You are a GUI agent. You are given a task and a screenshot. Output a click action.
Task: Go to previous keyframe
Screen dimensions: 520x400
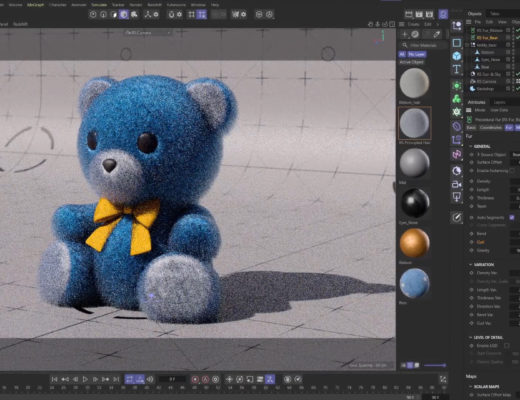pyautogui.click(x=65, y=379)
